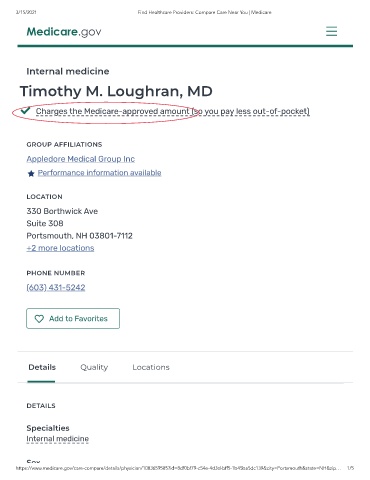
Task: Open Performance information available link
Action: tap(99, 173)
